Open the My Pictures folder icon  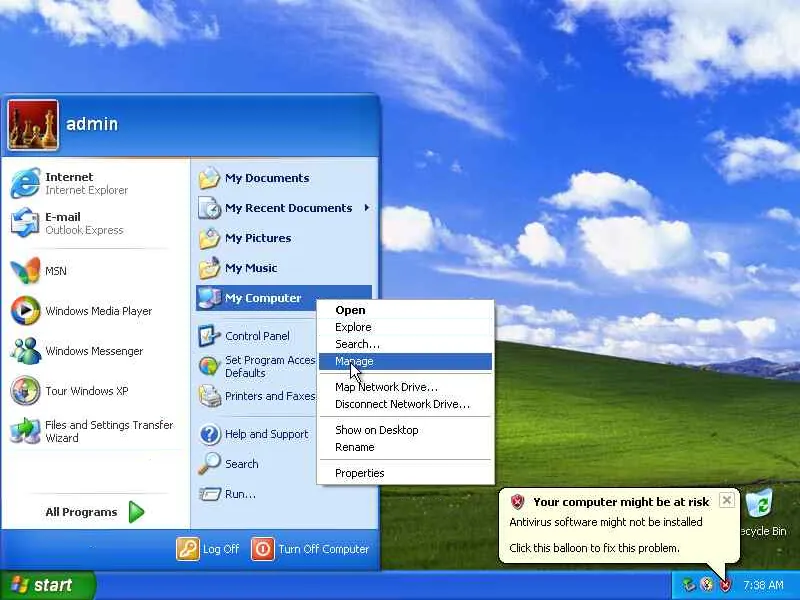click(x=209, y=238)
